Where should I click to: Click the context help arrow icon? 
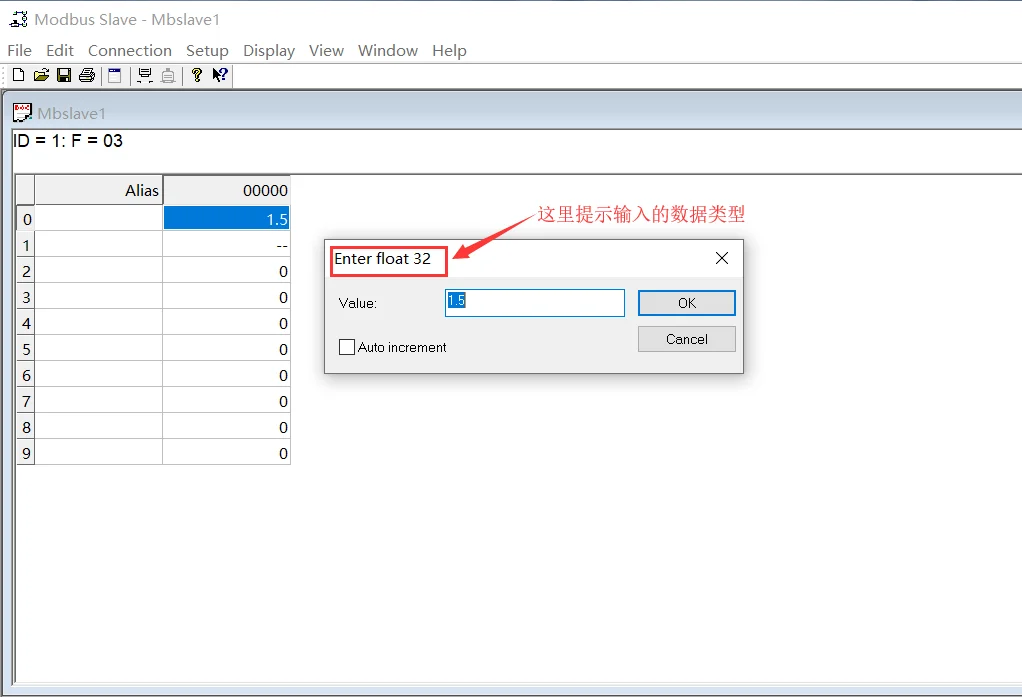(220, 75)
